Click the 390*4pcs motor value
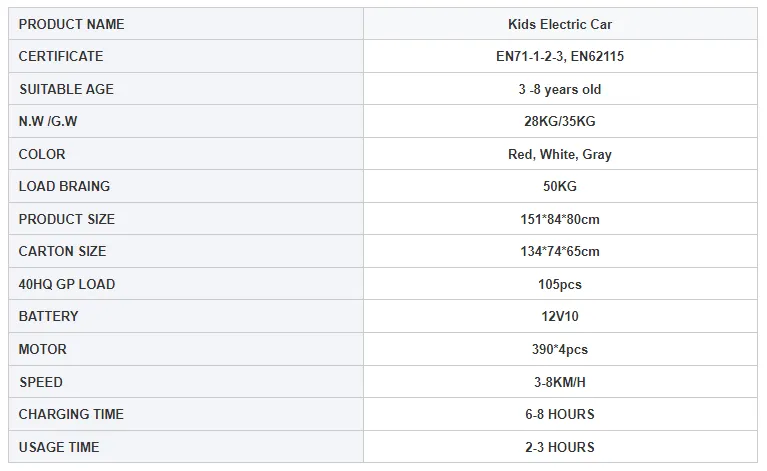 point(559,349)
